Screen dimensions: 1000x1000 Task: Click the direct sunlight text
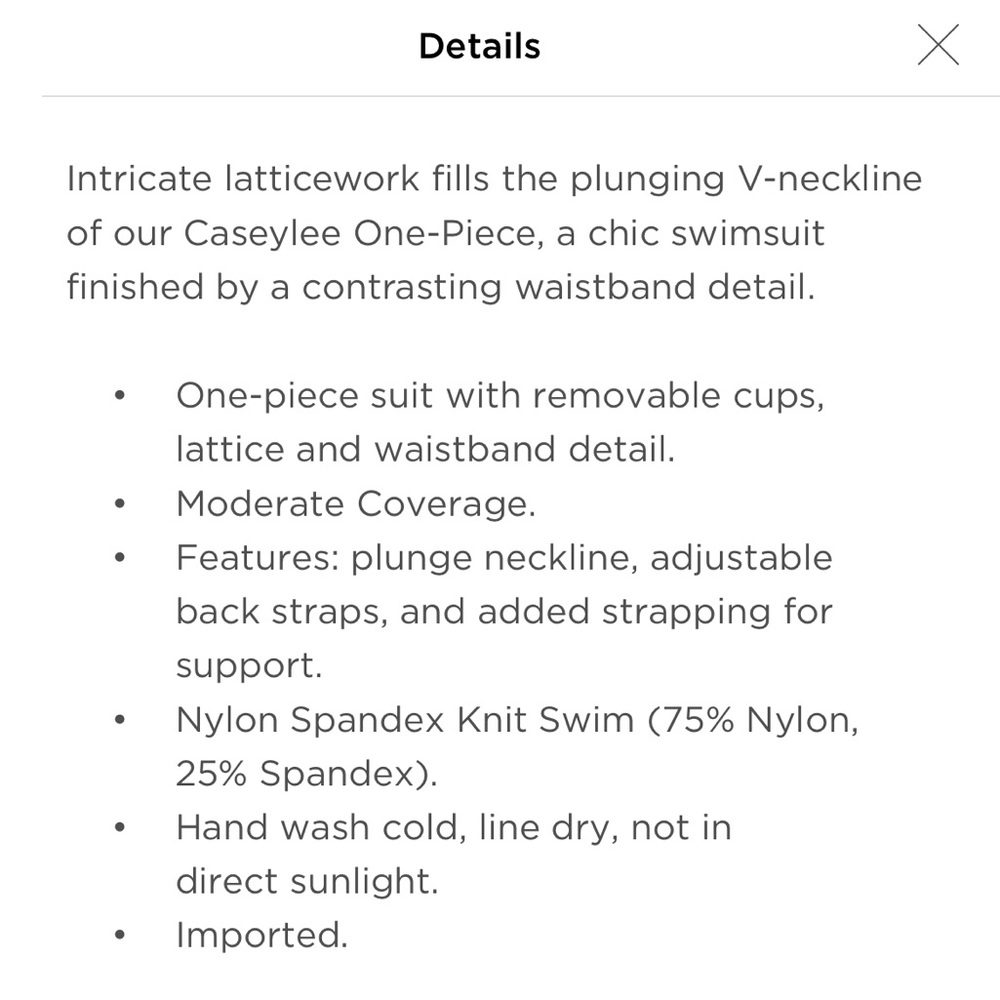[307, 881]
